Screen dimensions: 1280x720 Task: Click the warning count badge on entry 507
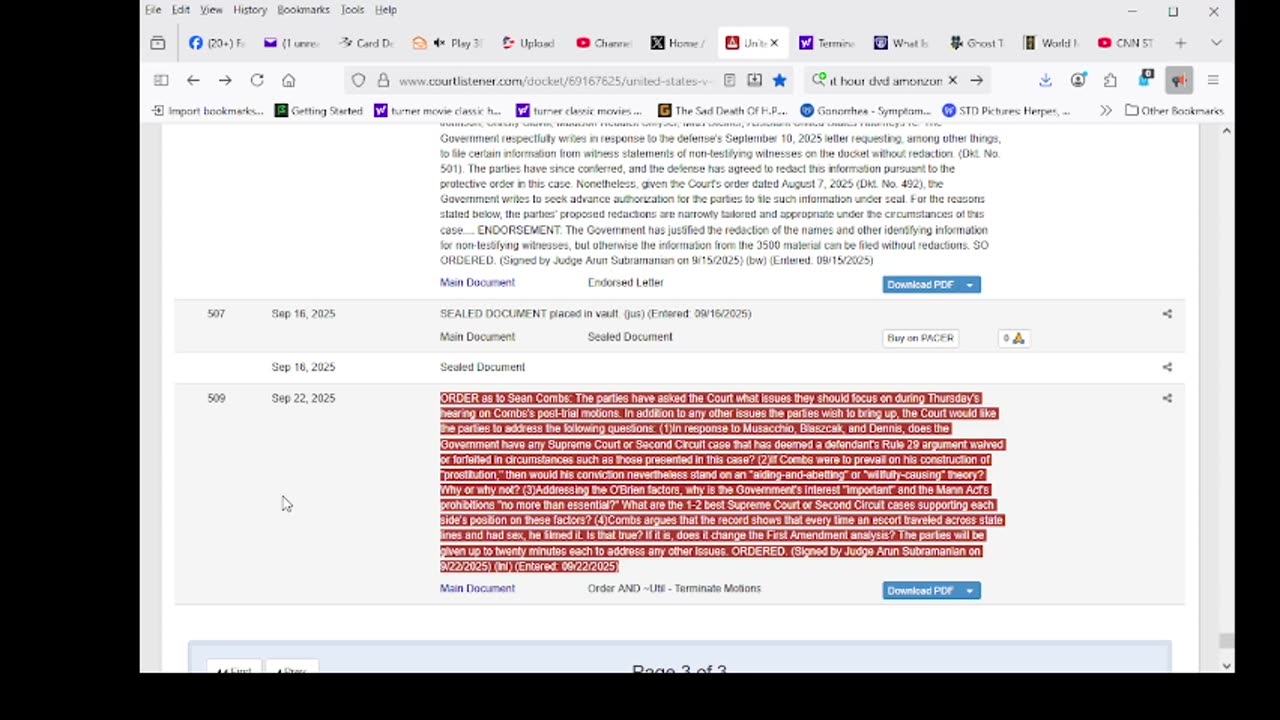point(1014,338)
